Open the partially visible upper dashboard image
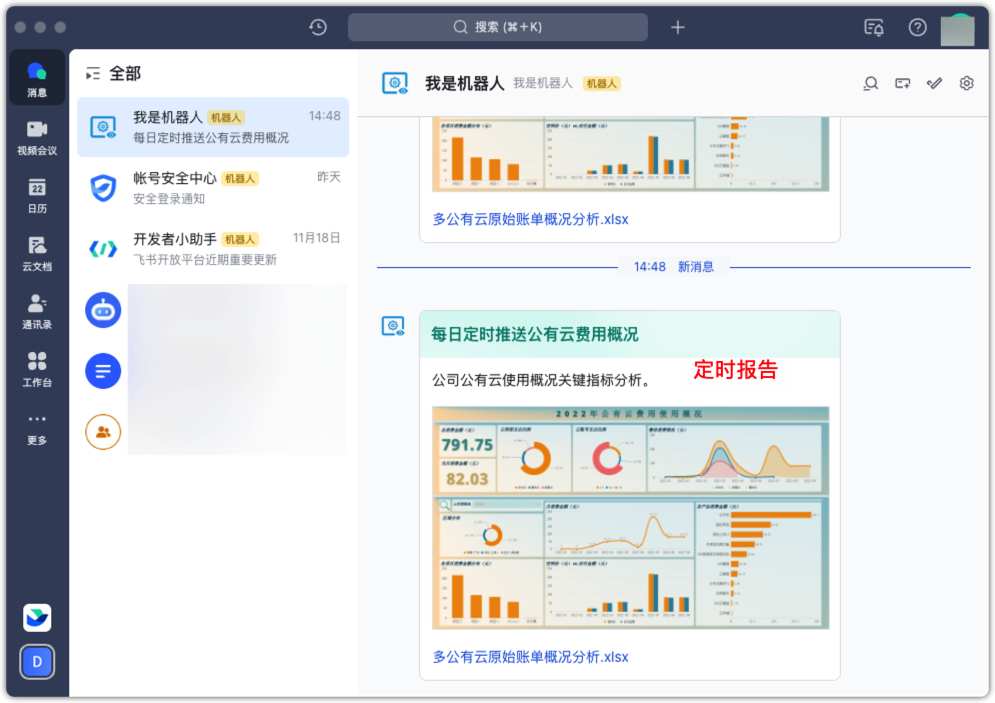This screenshot has height=703, width=995. point(631,154)
